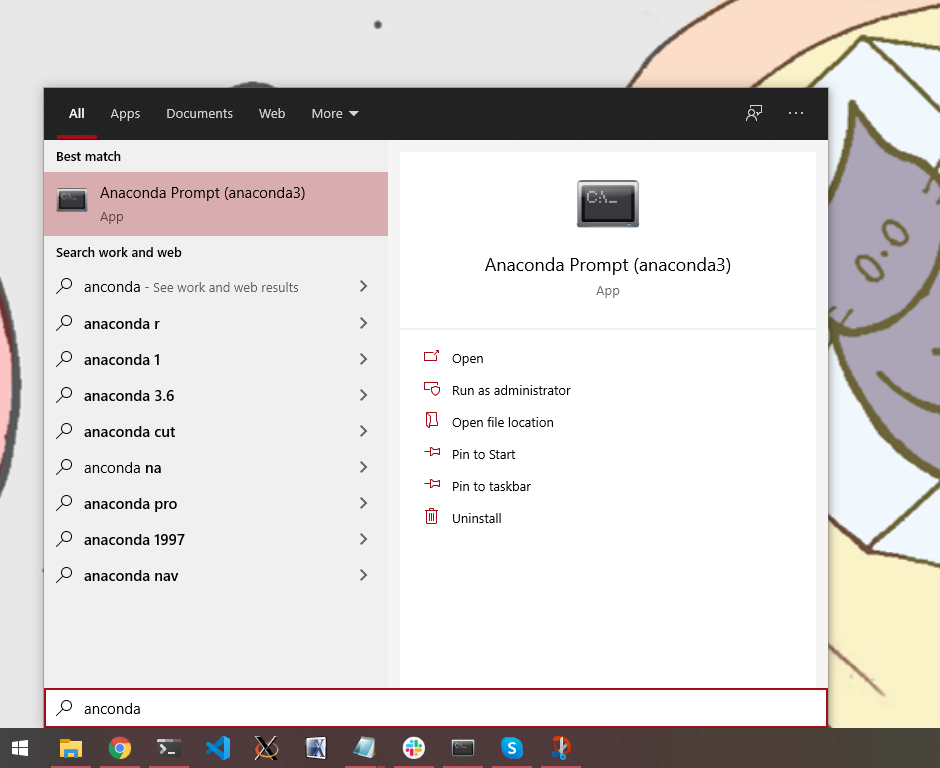Click the search box containing 'anconda'
The height and width of the screenshot is (768, 940).
coord(436,708)
